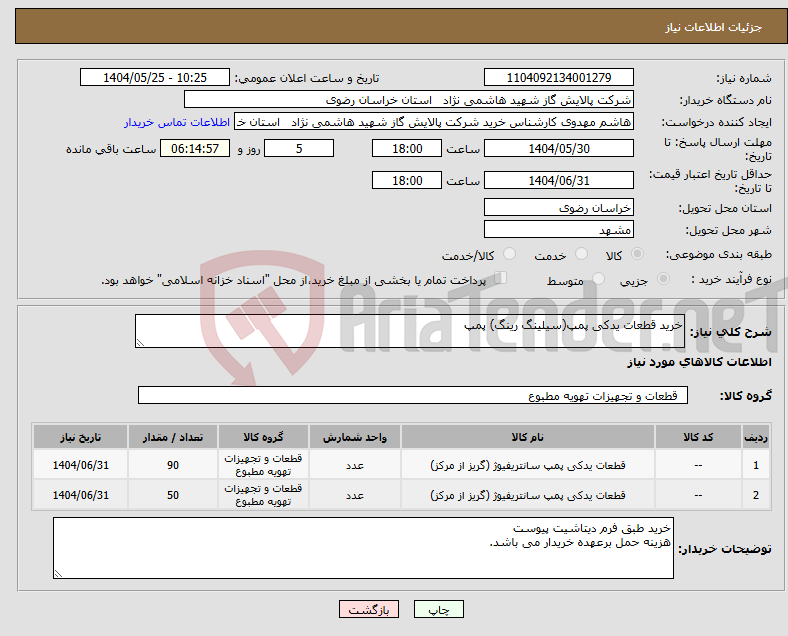Click the response deadline time 18:00 field

click(x=407, y=148)
